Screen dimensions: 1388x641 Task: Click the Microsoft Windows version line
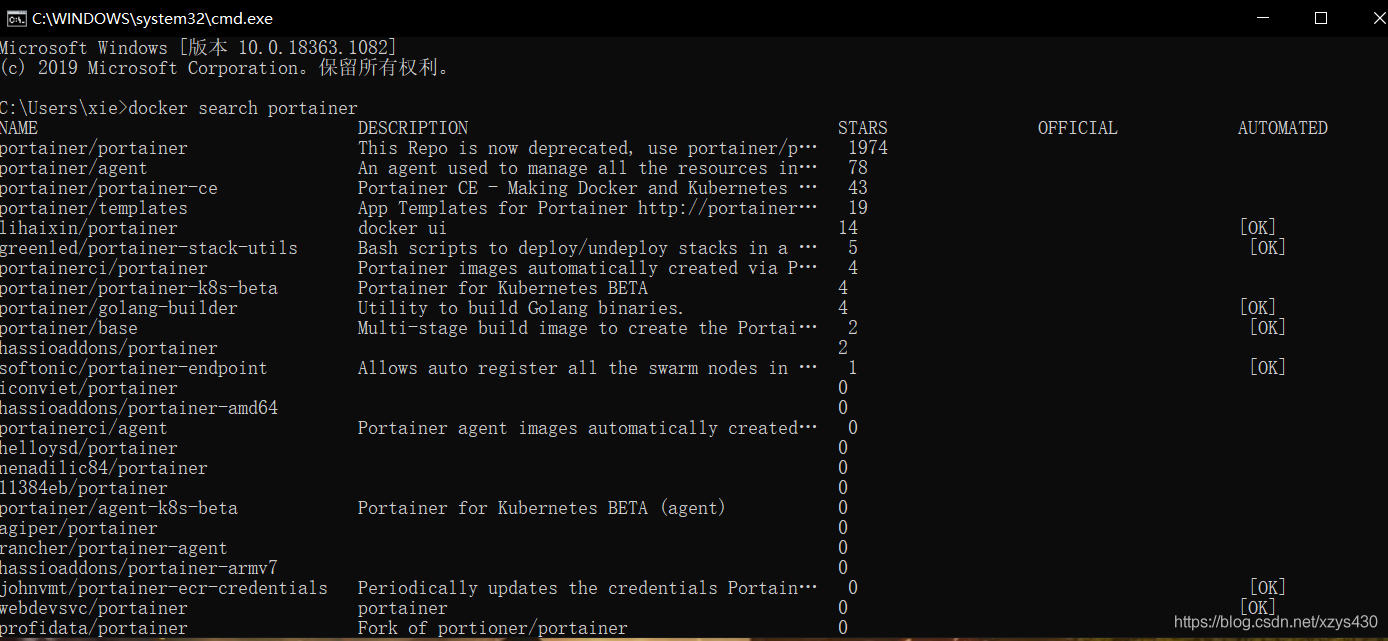click(199, 48)
